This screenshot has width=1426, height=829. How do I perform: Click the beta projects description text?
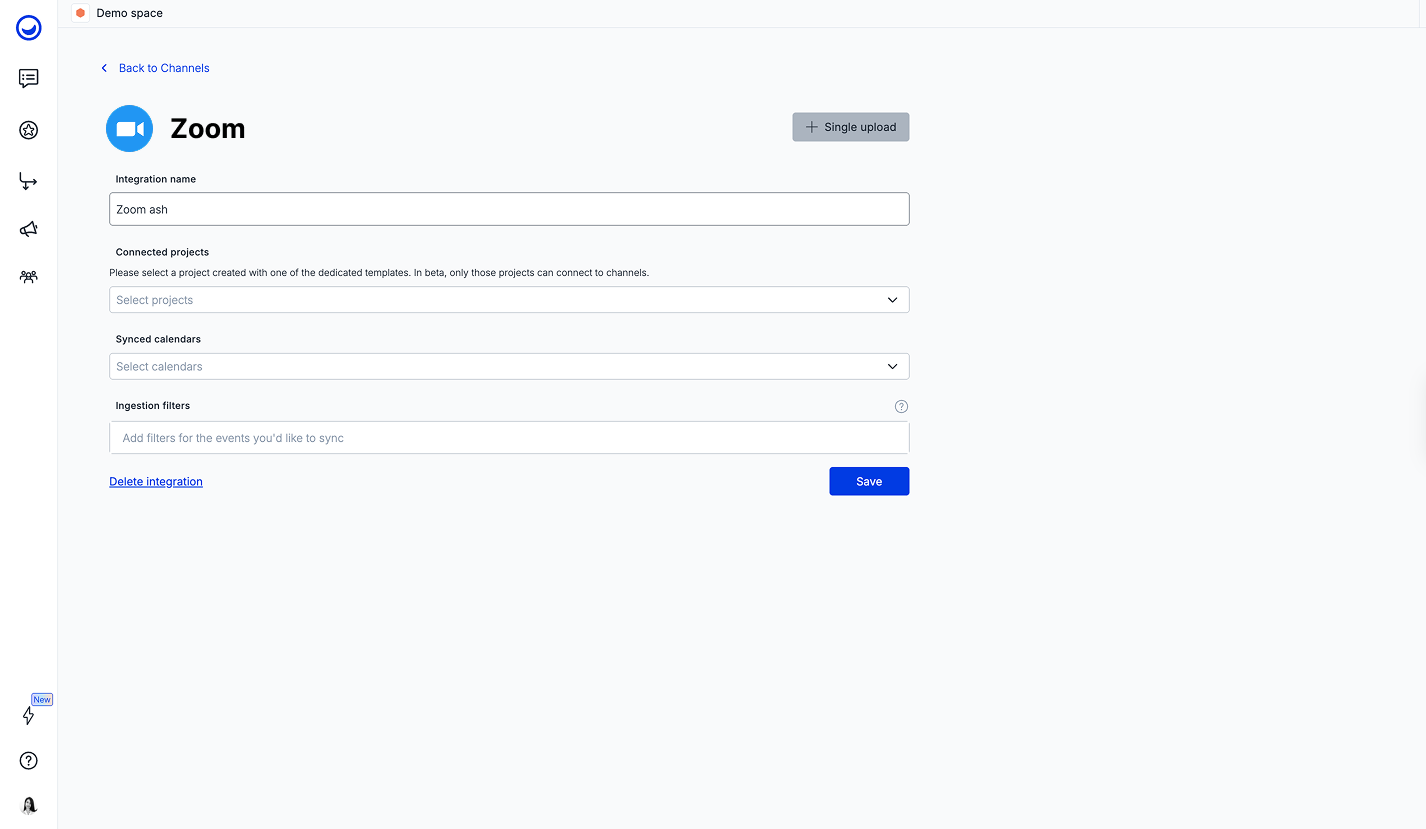click(379, 272)
